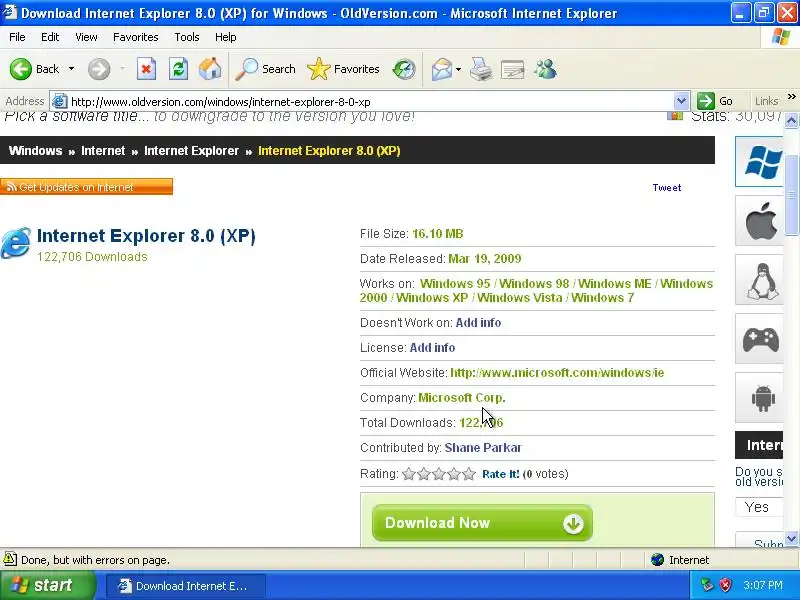Click the network tray icon beside the clock

[x=707, y=585]
